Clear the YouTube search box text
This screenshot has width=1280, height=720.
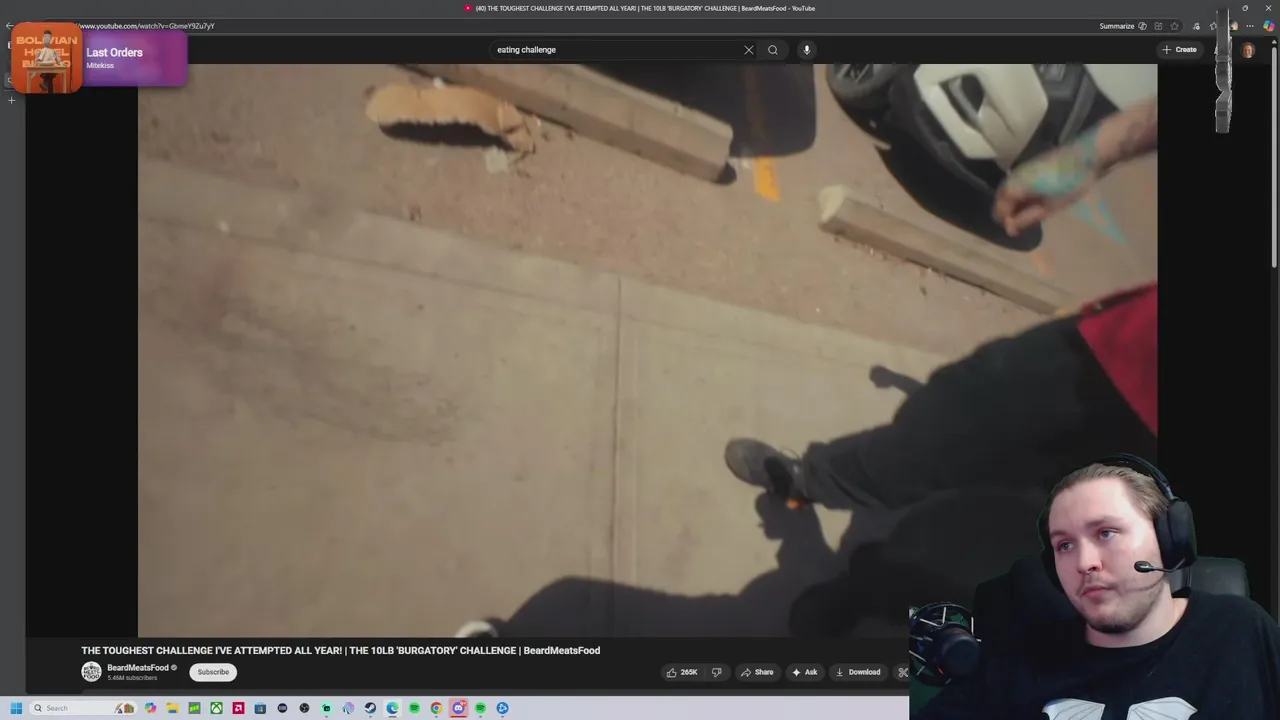tap(749, 50)
